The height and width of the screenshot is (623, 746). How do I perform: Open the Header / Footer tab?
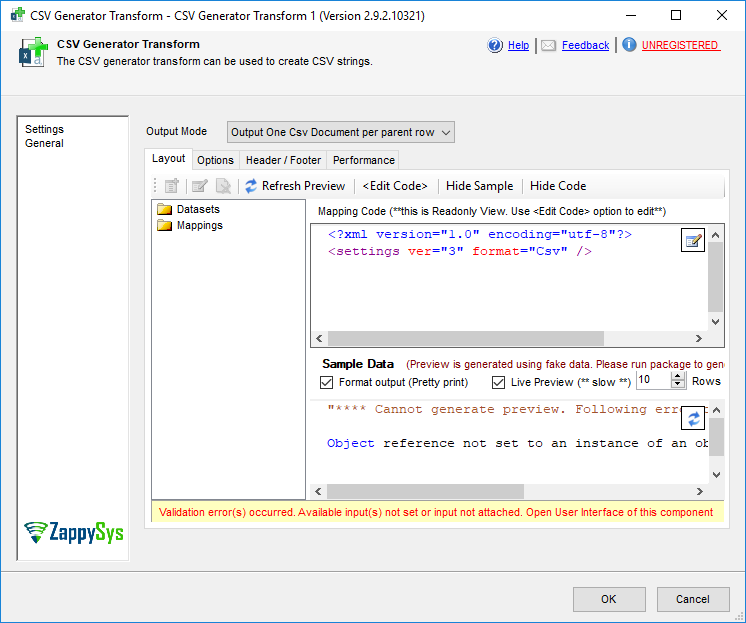(x=283, y=160)
